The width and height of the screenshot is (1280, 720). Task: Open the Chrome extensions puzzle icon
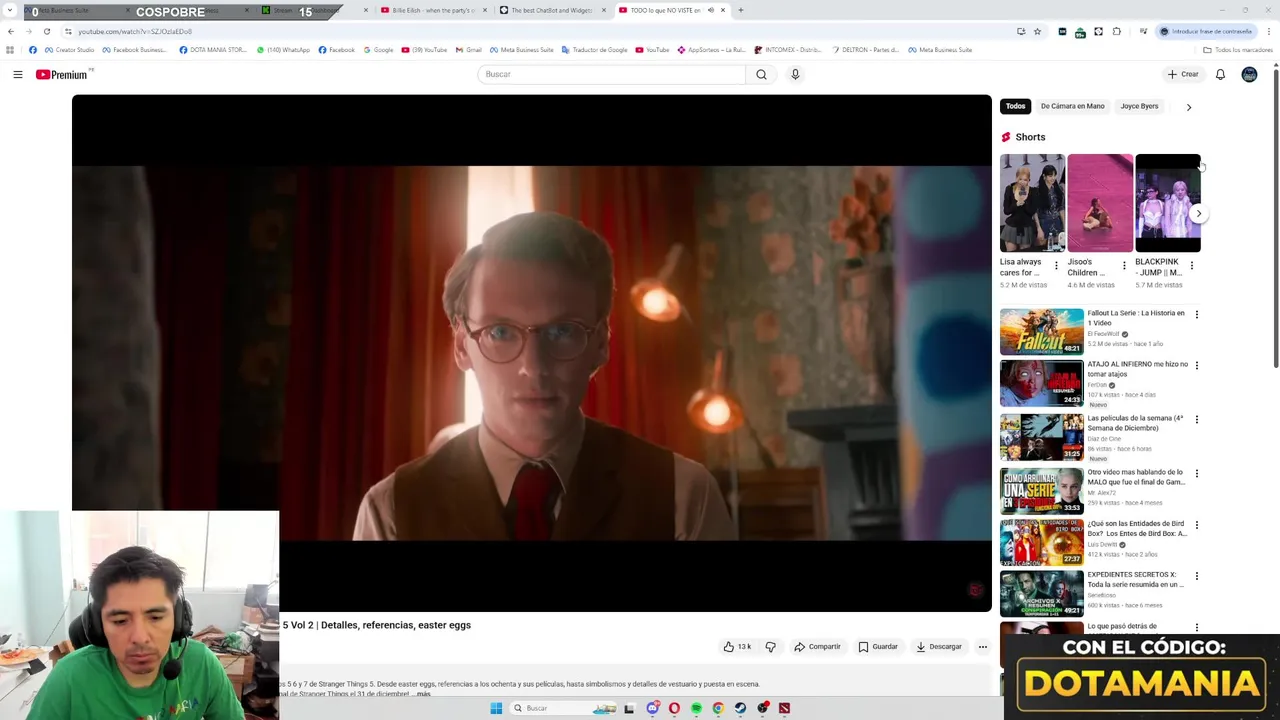point(1116,31)
